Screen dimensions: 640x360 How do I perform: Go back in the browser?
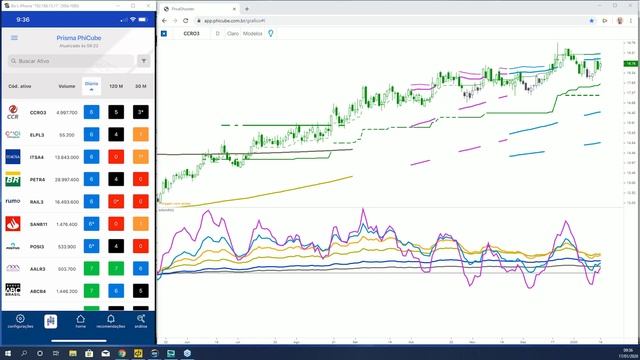click(164, 20)
